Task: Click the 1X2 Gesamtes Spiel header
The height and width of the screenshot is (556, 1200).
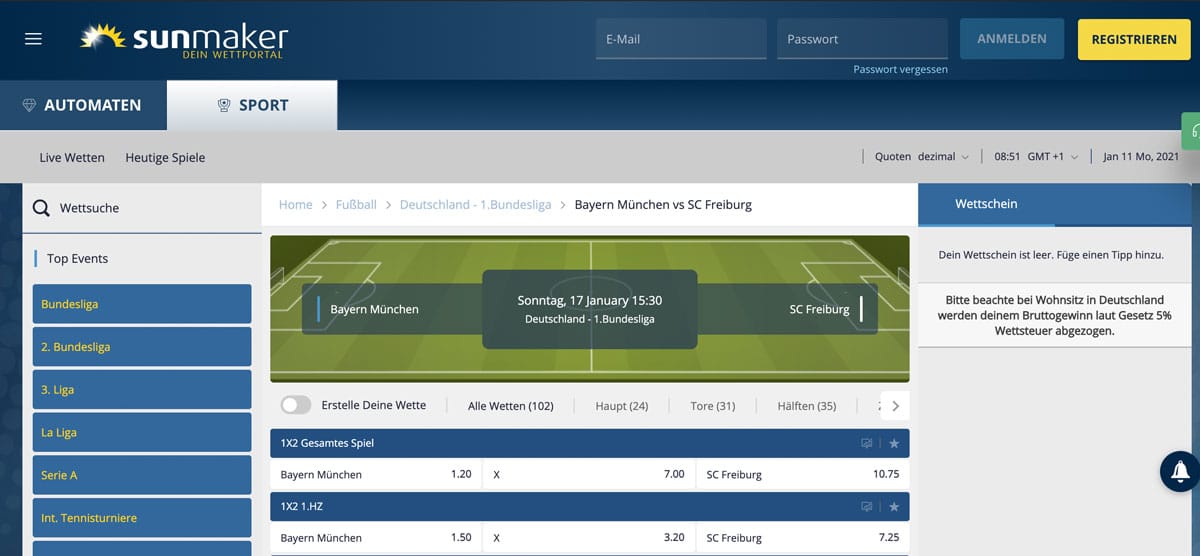Action: [x=590, y=443]
